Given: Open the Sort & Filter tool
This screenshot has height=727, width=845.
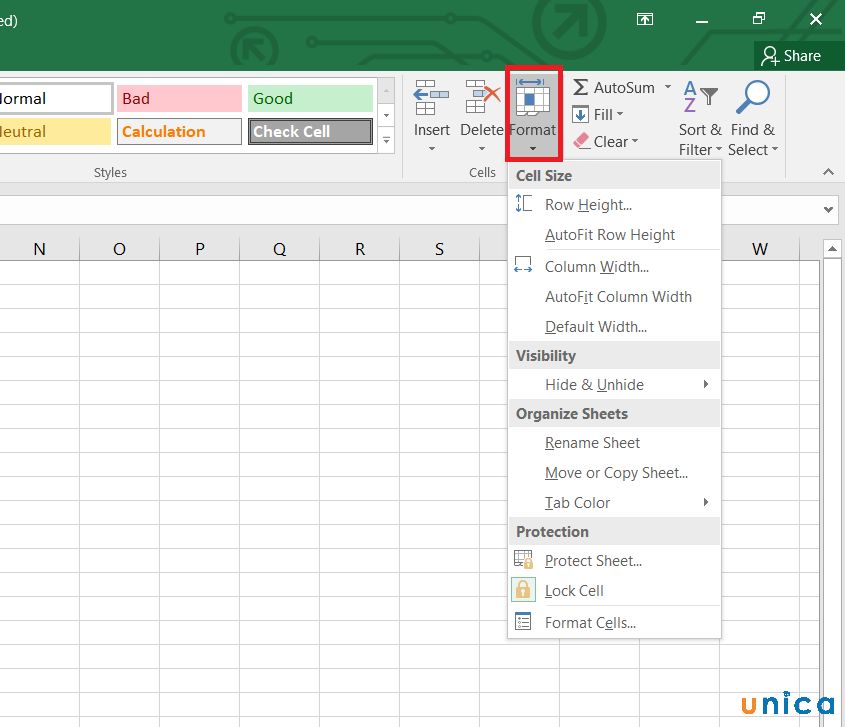Looking at the screenshot, I should pyautogui.click(x=699, y=98).
